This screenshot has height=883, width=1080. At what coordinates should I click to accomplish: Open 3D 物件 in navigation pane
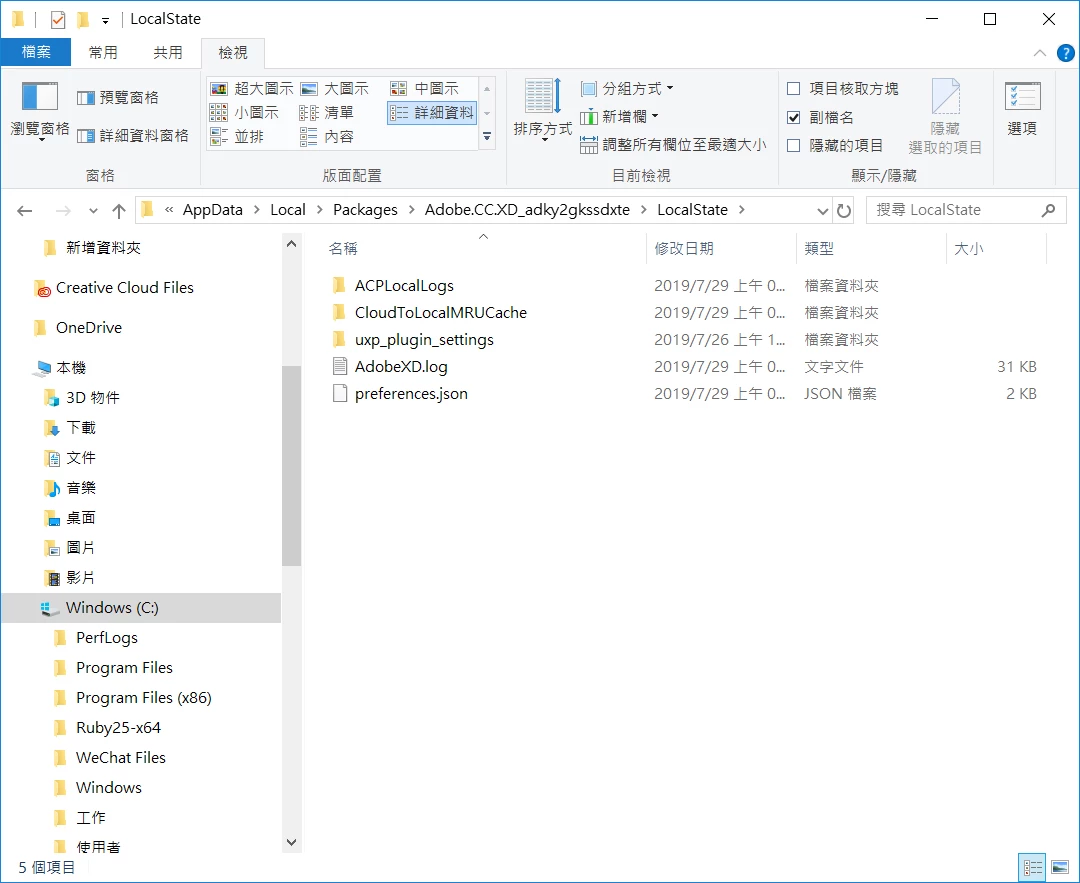tap(92, 398)
